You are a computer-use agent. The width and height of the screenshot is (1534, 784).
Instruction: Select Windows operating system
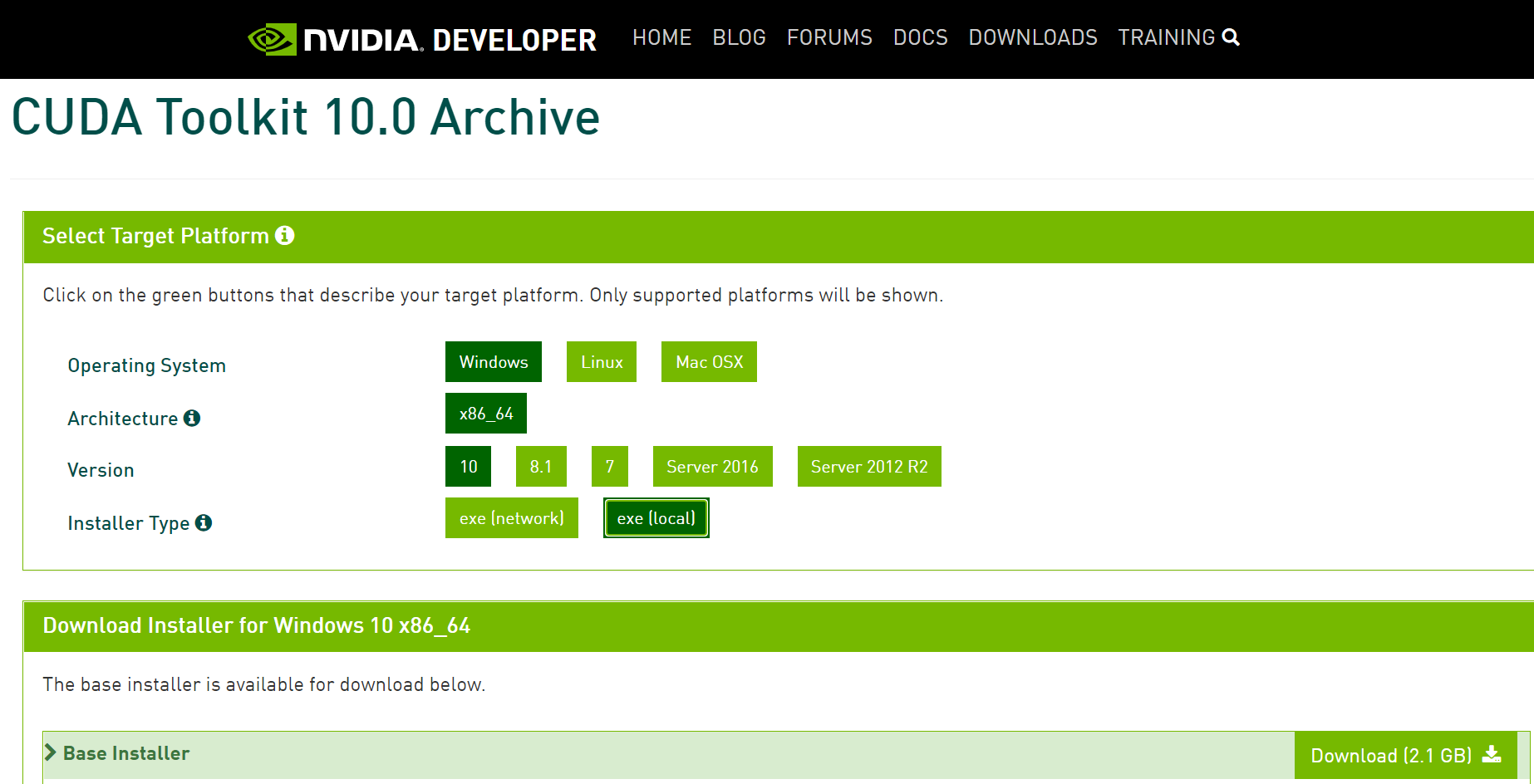[x=494, y=362]
